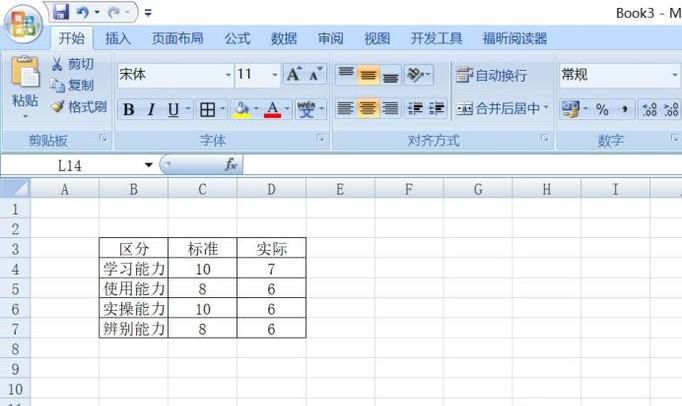Image resolution: width=682 pixels, height=406 pixels.
Task: Apply yellow fill color to cell
Action: pyautogui.click(x=241, y=109)
